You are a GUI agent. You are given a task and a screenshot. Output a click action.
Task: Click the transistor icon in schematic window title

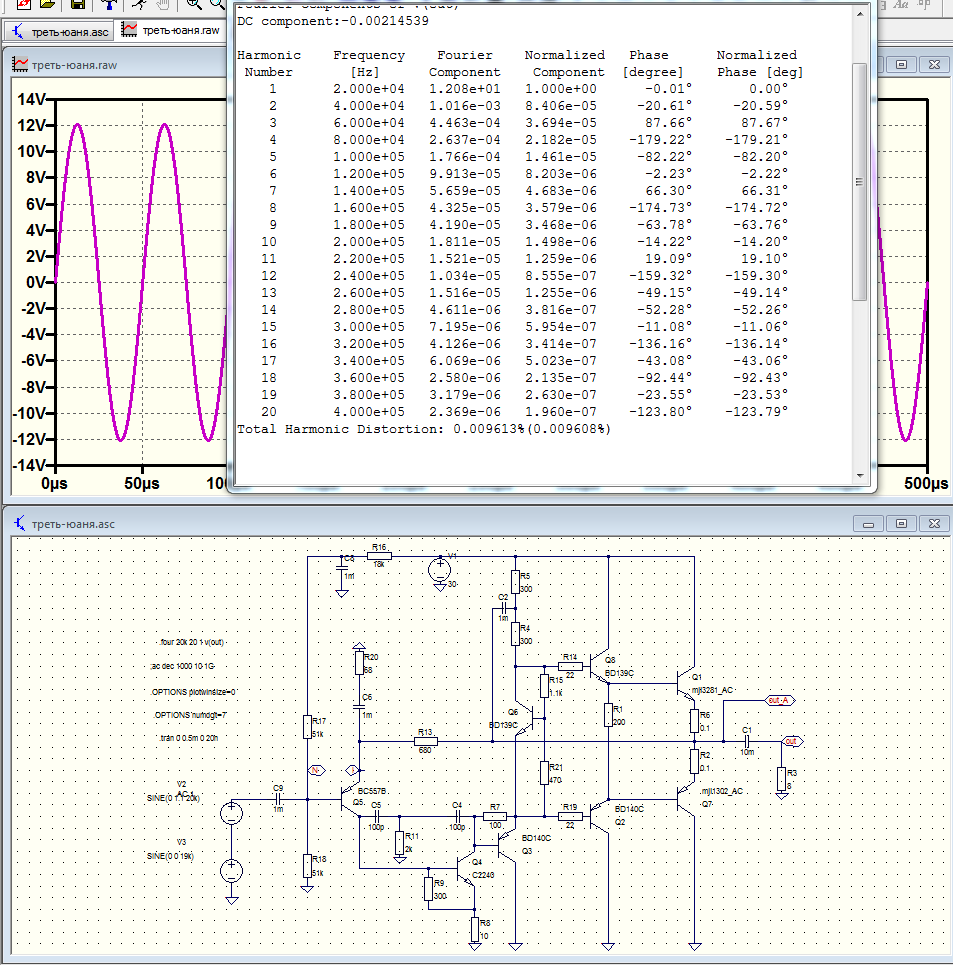(20, 524)
